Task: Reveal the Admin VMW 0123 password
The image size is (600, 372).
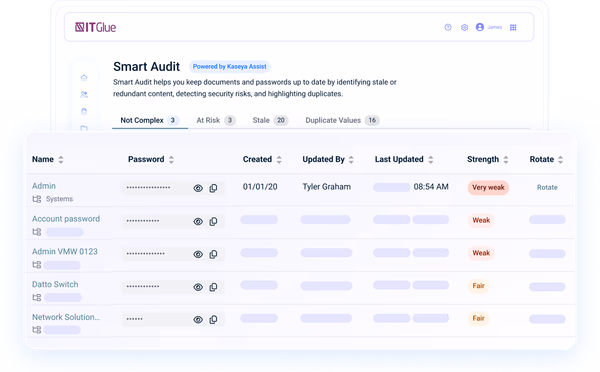Action: (198, 254)
